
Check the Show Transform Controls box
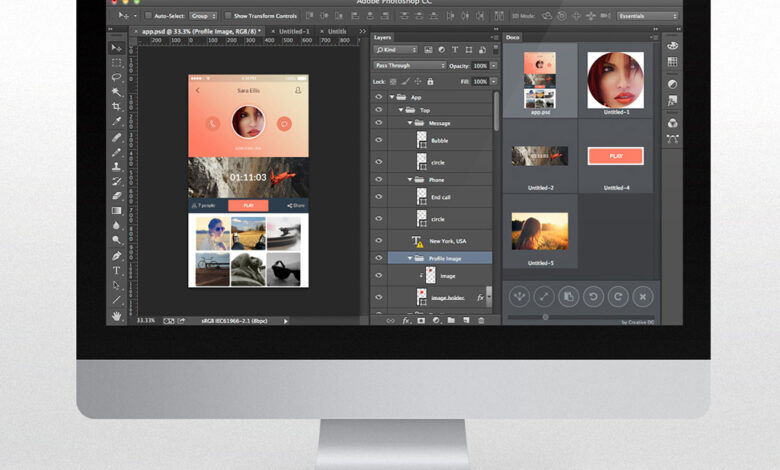227,16
